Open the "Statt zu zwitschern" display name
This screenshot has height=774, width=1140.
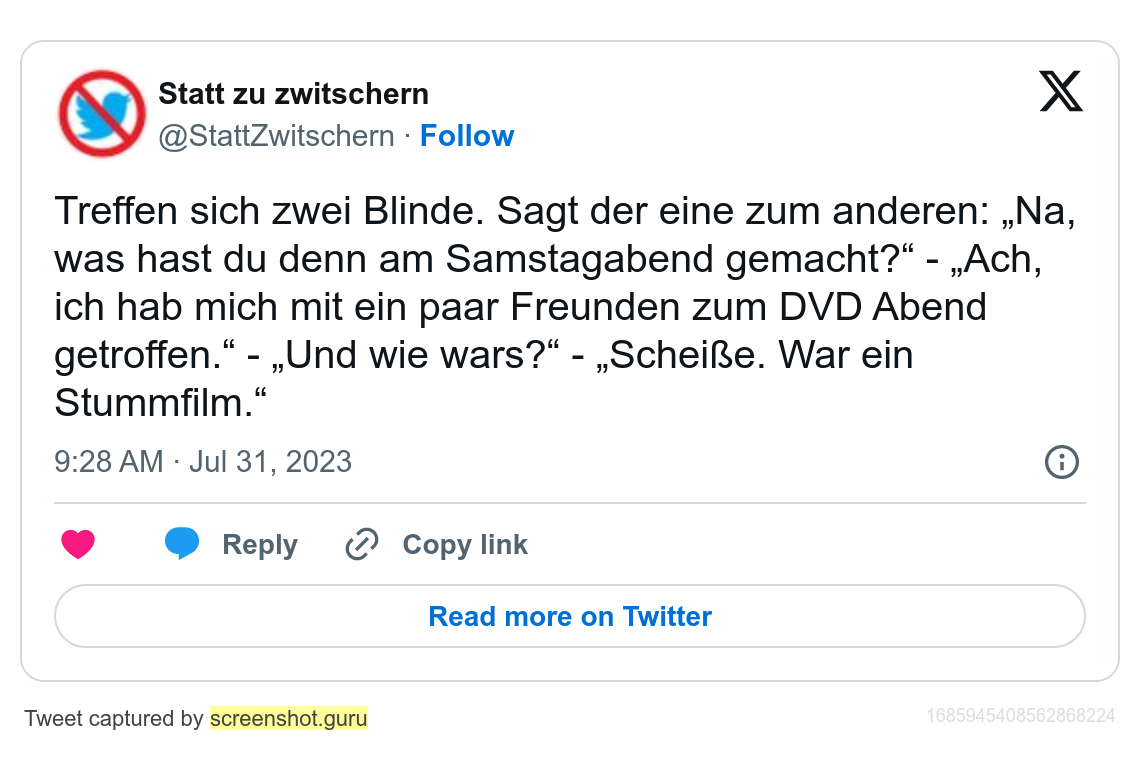[x=294, y=94]
